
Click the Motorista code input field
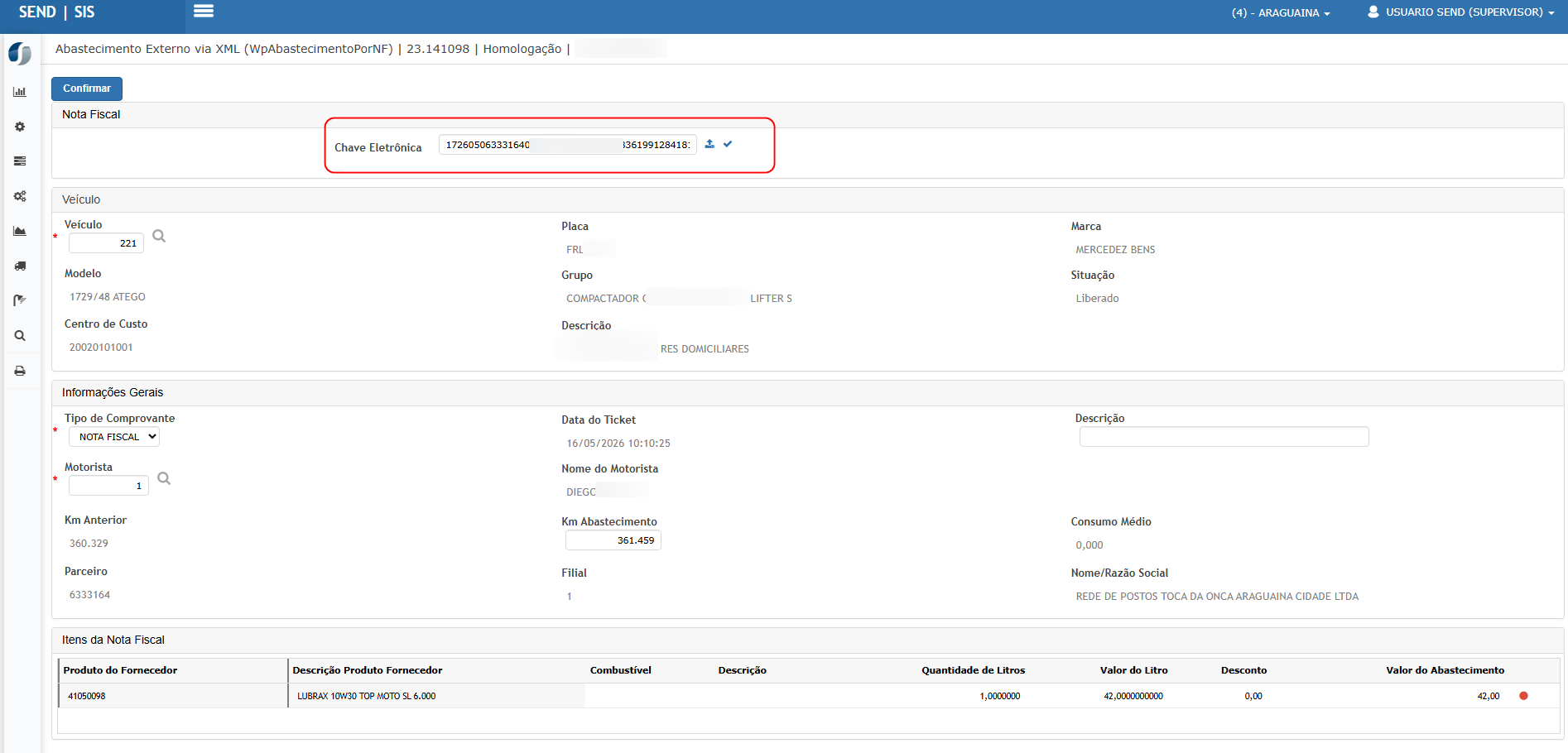click(x=108, y=486)
